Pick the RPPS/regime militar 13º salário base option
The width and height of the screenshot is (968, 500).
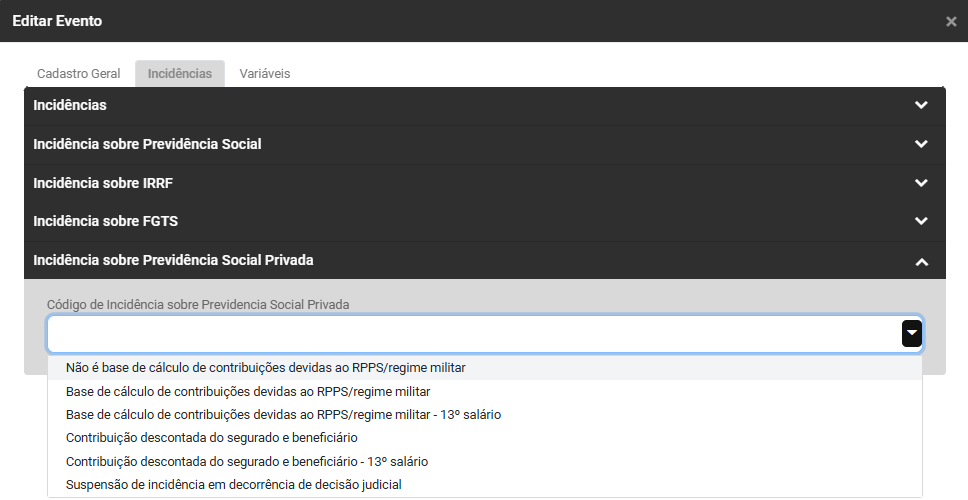pyautogui.click(x=283, y=414)
